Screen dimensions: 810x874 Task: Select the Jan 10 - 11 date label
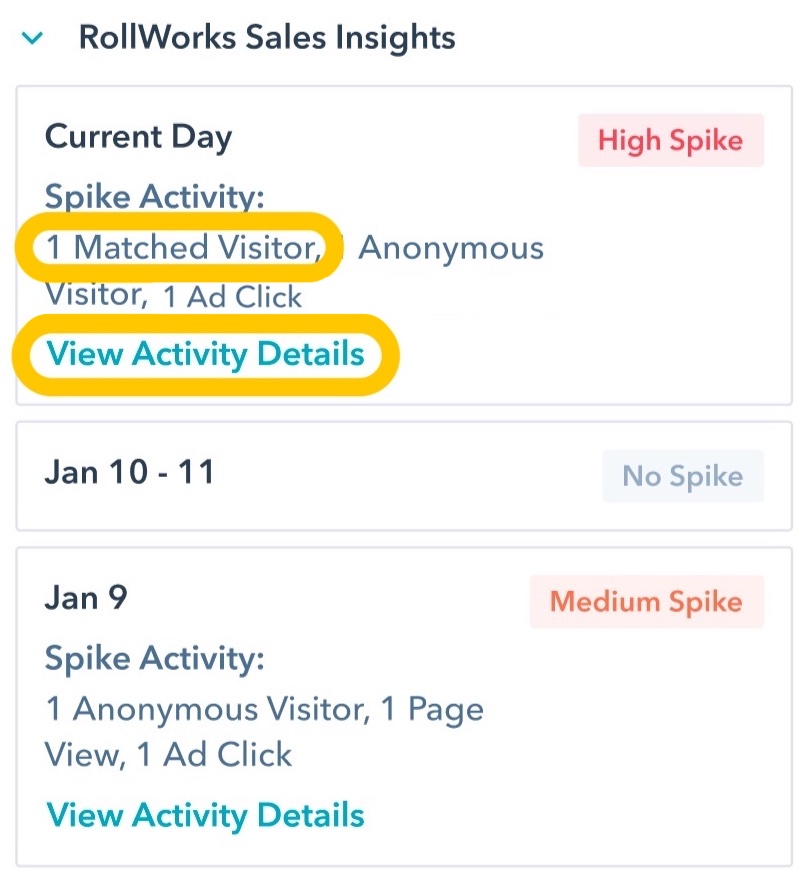point(130,472)
